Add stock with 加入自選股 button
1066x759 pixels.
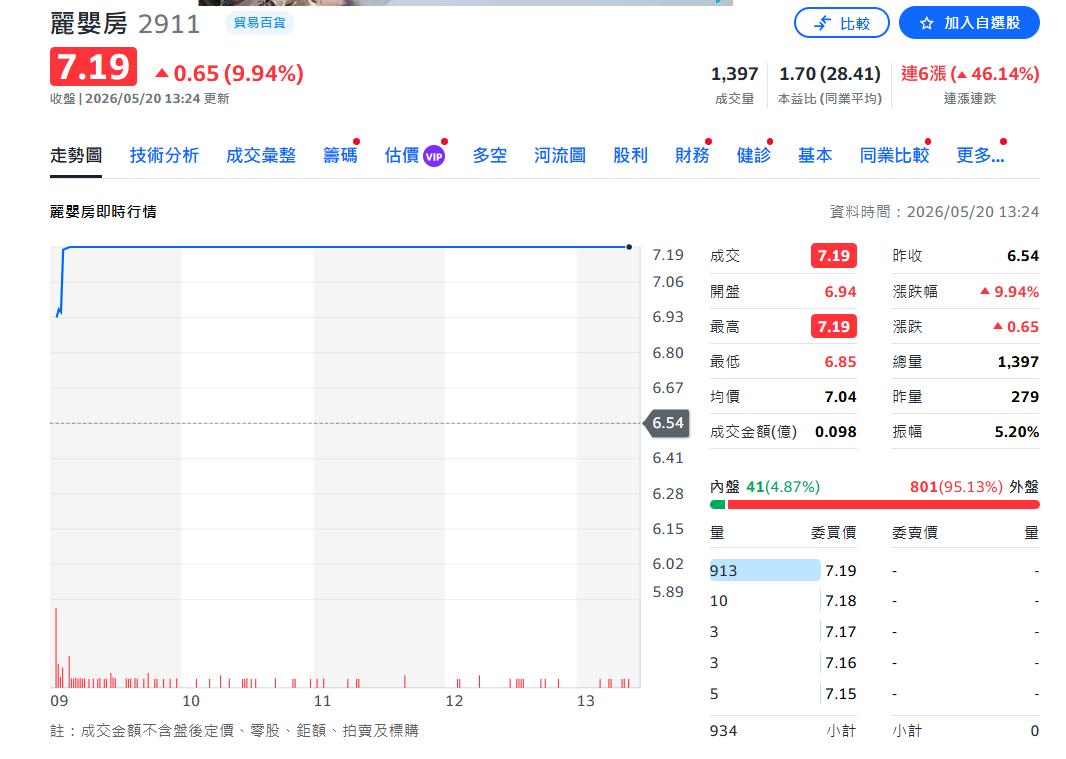(x=969, y=23)
